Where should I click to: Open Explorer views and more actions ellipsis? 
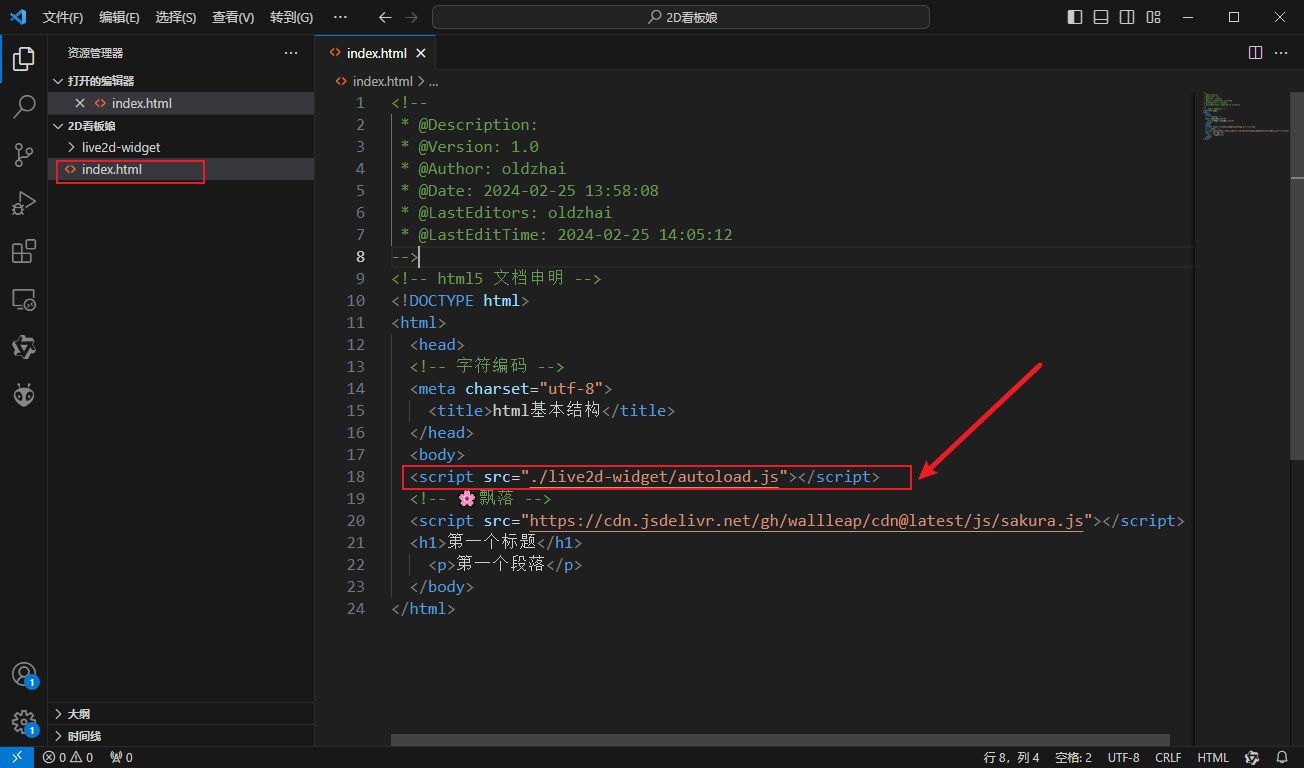pos(291,53)
